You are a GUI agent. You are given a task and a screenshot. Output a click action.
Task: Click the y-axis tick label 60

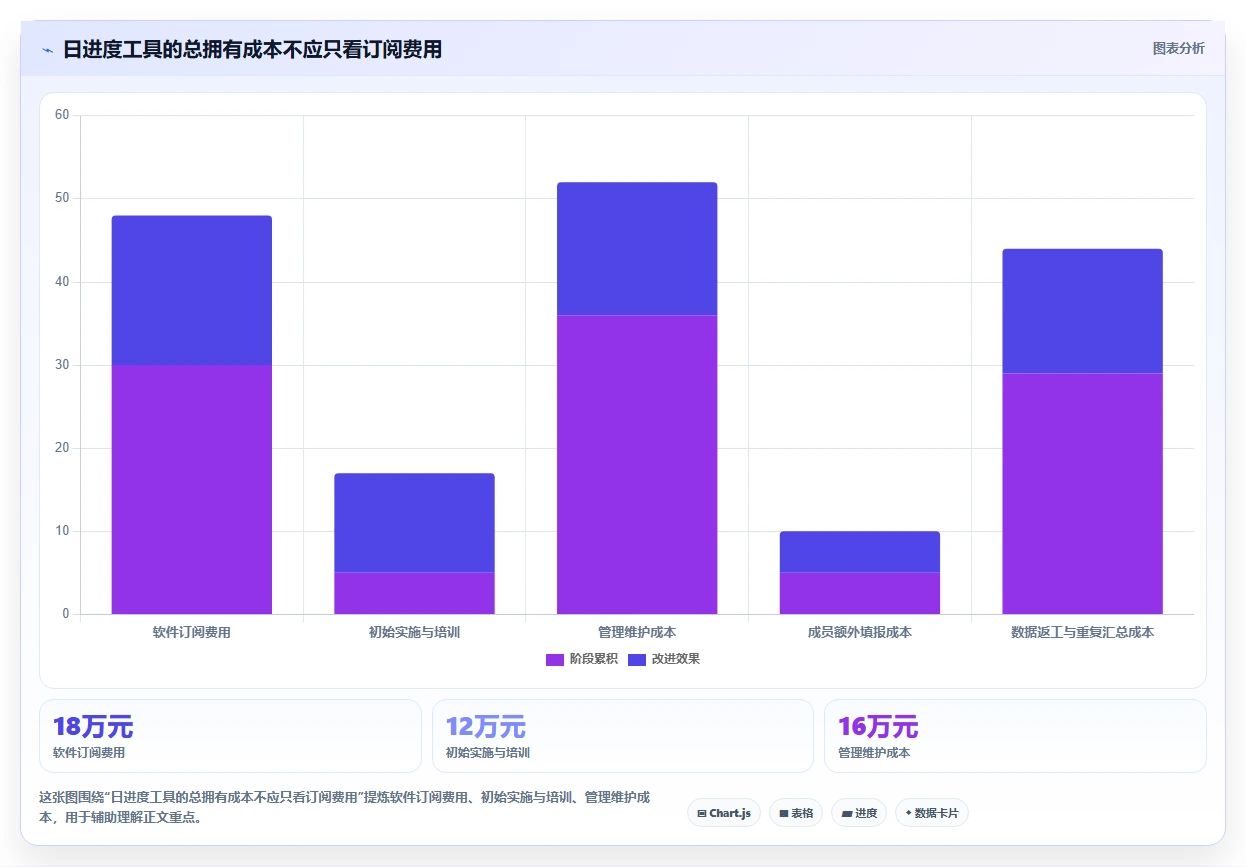(x=62, y=115)
